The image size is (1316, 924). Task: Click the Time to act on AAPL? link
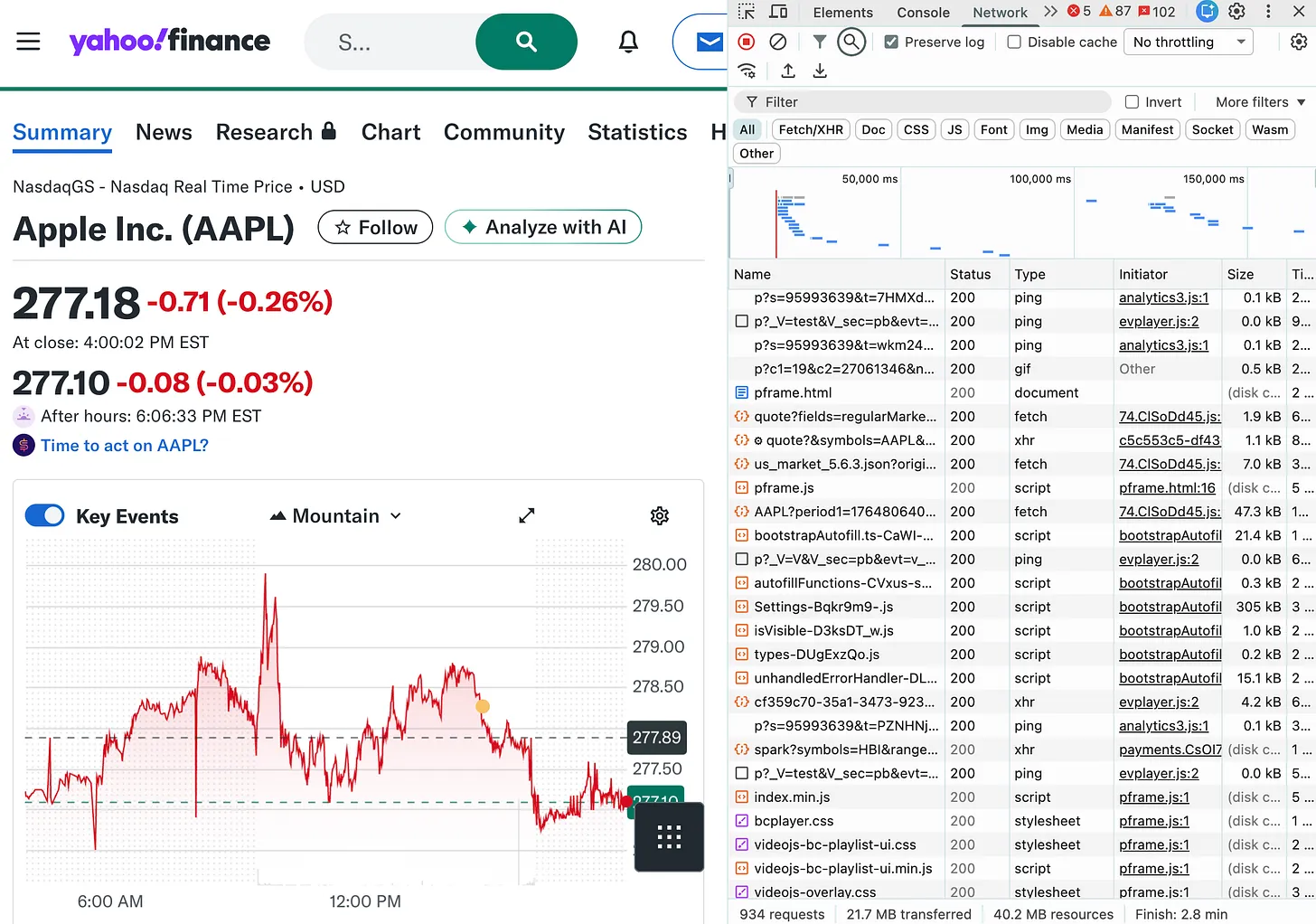click(125, 445)
